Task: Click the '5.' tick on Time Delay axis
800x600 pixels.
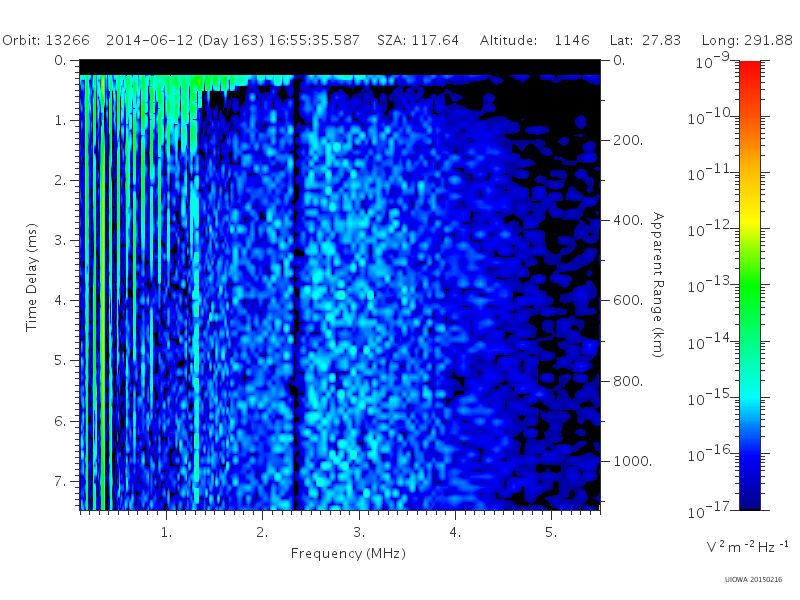Action: tap(60, 361)
